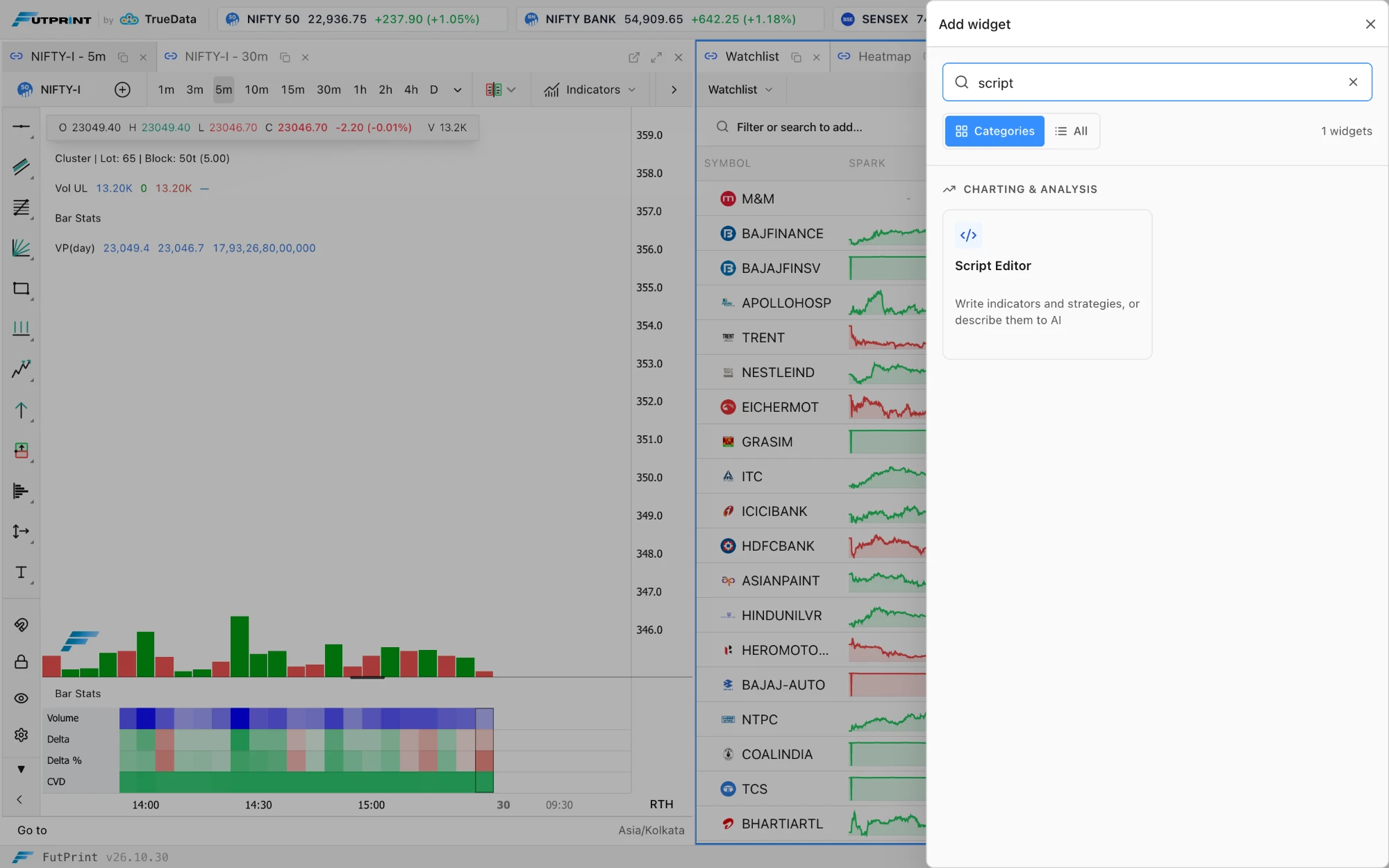Open the NIFTY BANK ticker
Screen dimensions: 1389x868
pyautogui.click(x=669, y=19)
